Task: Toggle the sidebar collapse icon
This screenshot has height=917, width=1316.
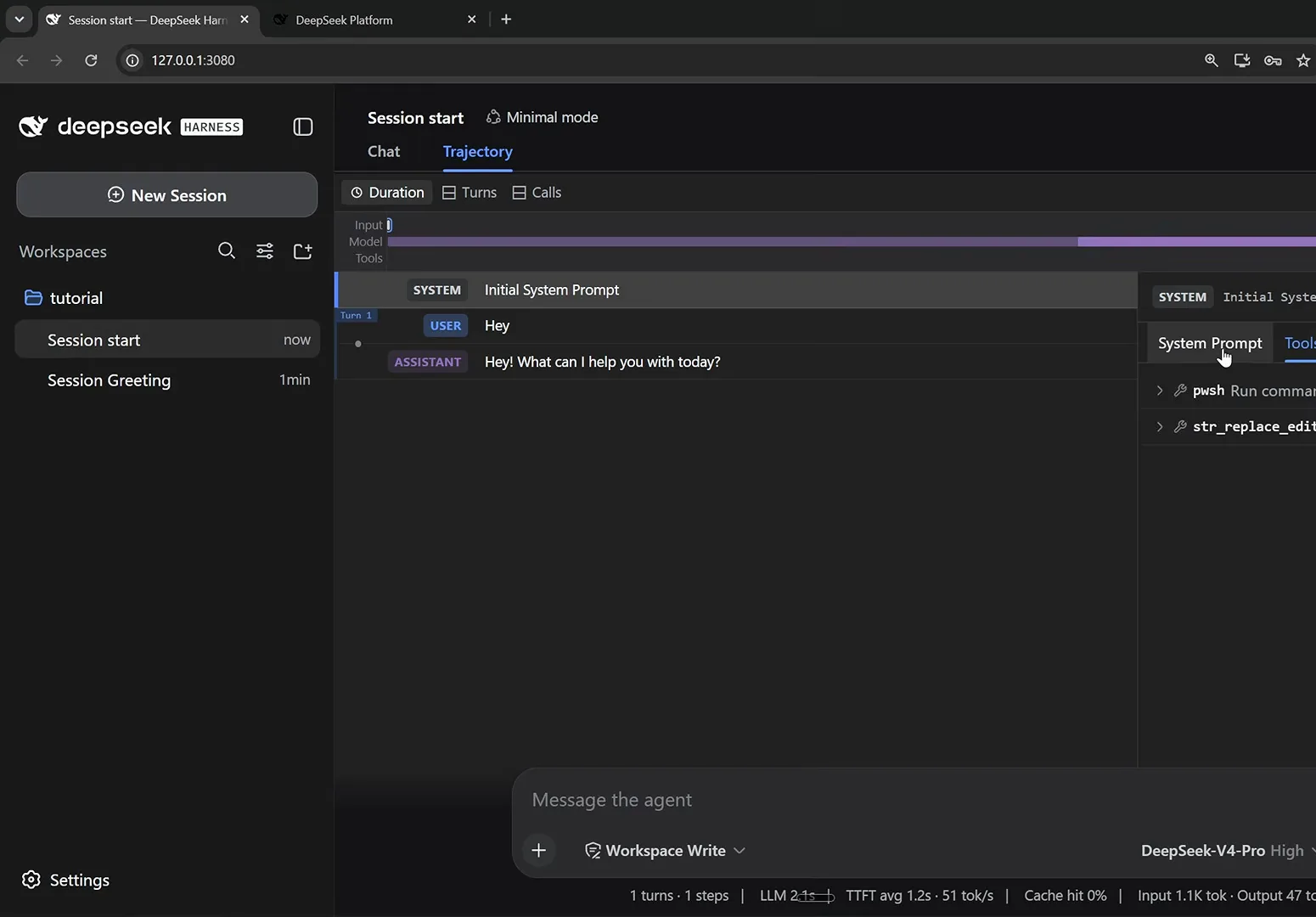Action: click(x=303, y=127)
